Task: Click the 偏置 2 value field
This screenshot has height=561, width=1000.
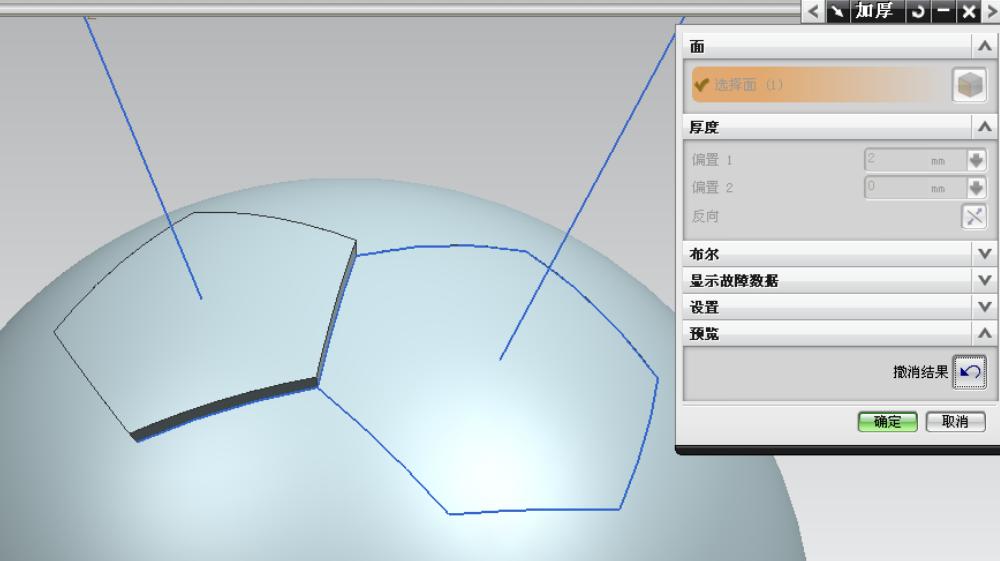Action: [x=915, y=187]
